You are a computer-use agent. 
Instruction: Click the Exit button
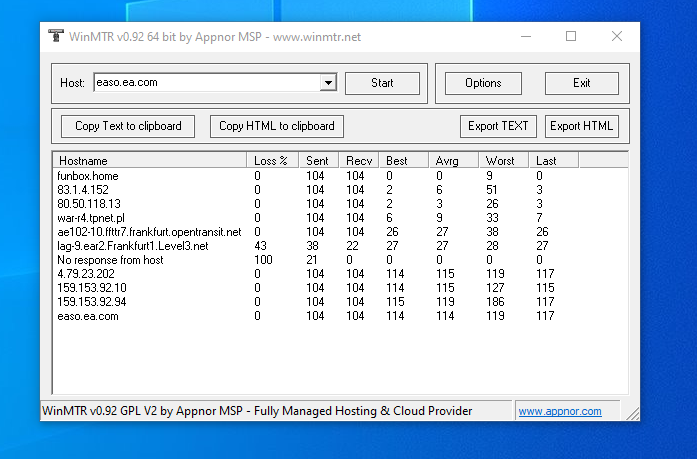(581, 83)
